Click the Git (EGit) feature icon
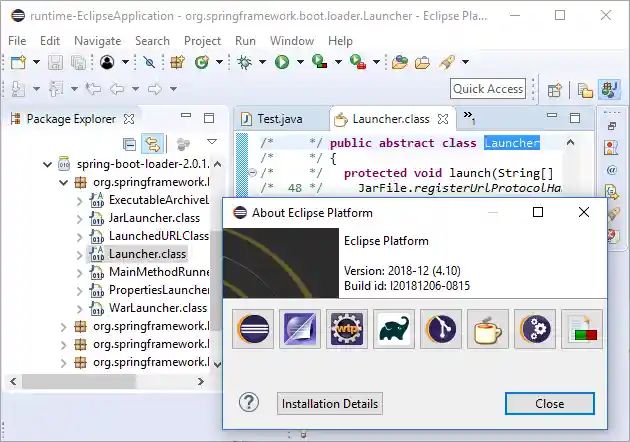The height and width of the screenshot is (442, 630). coord(441,330)
